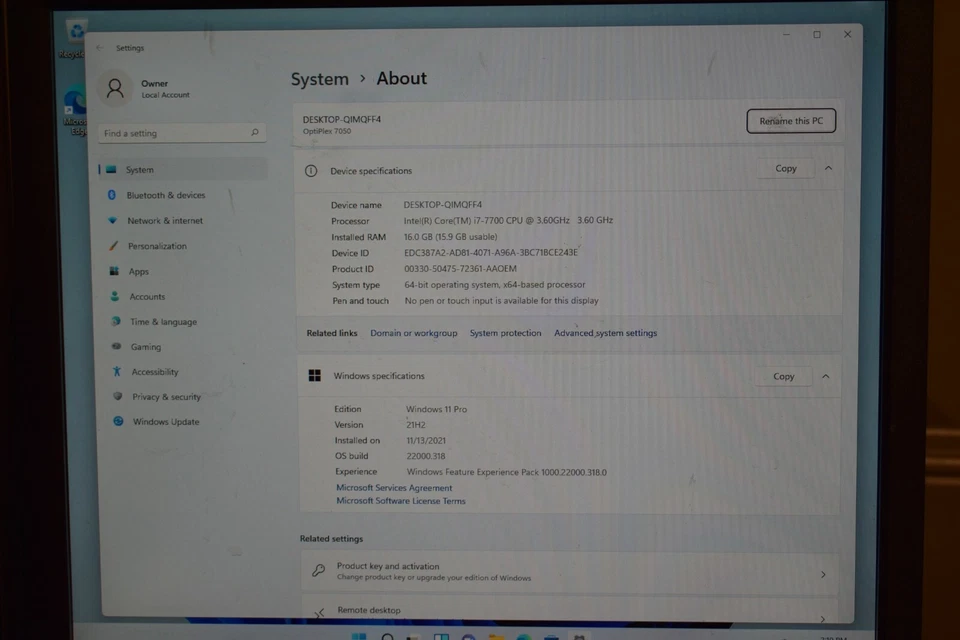Click the System breadcrumb item
Viewport: 960px width, 640px height.
click(x=319, y=79)
